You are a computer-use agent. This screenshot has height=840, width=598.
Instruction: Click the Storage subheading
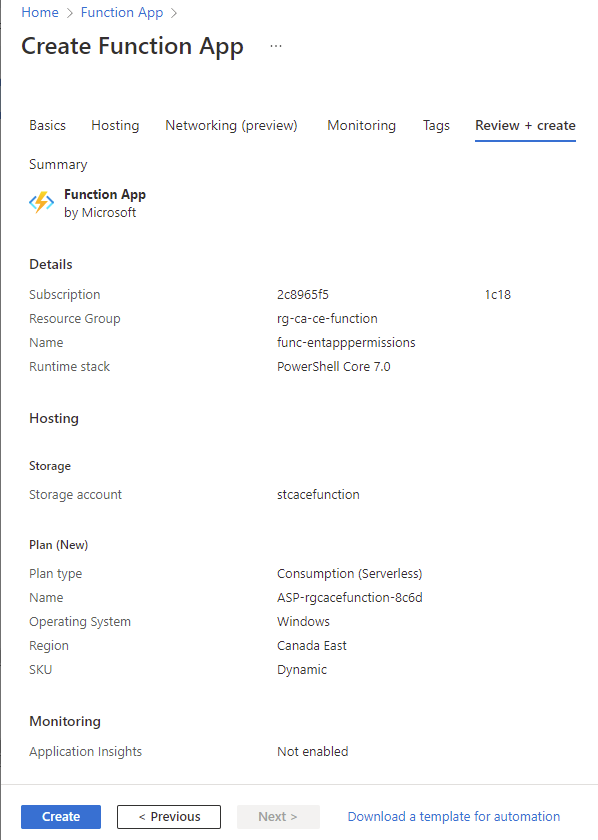[50, 466]
